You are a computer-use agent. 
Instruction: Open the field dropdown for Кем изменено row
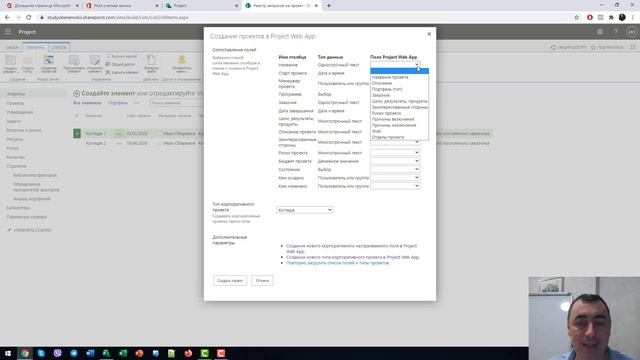(395, 186)
